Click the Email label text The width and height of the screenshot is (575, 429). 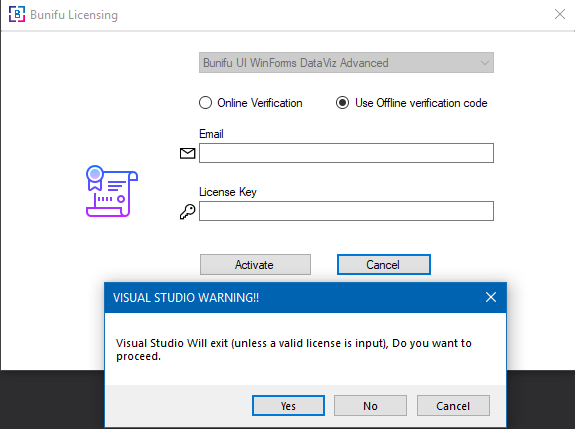211,134
